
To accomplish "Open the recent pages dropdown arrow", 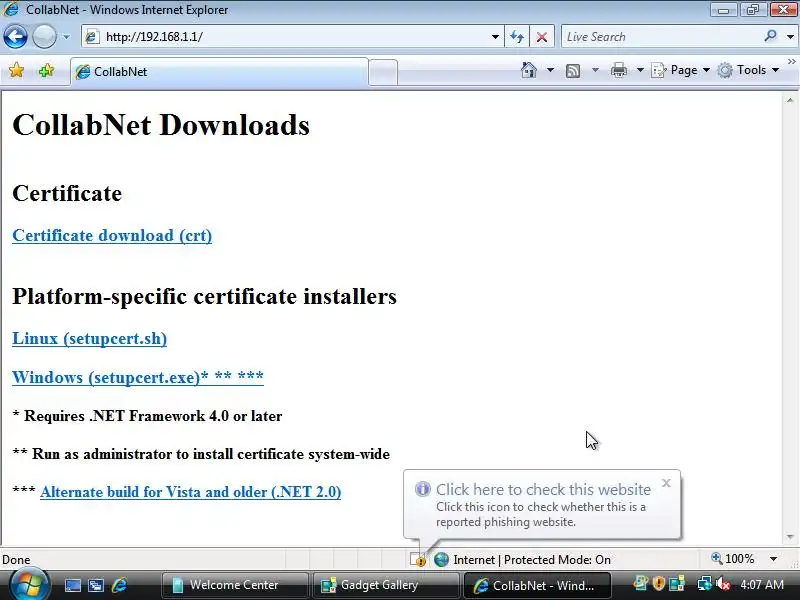I will (66, 37).
